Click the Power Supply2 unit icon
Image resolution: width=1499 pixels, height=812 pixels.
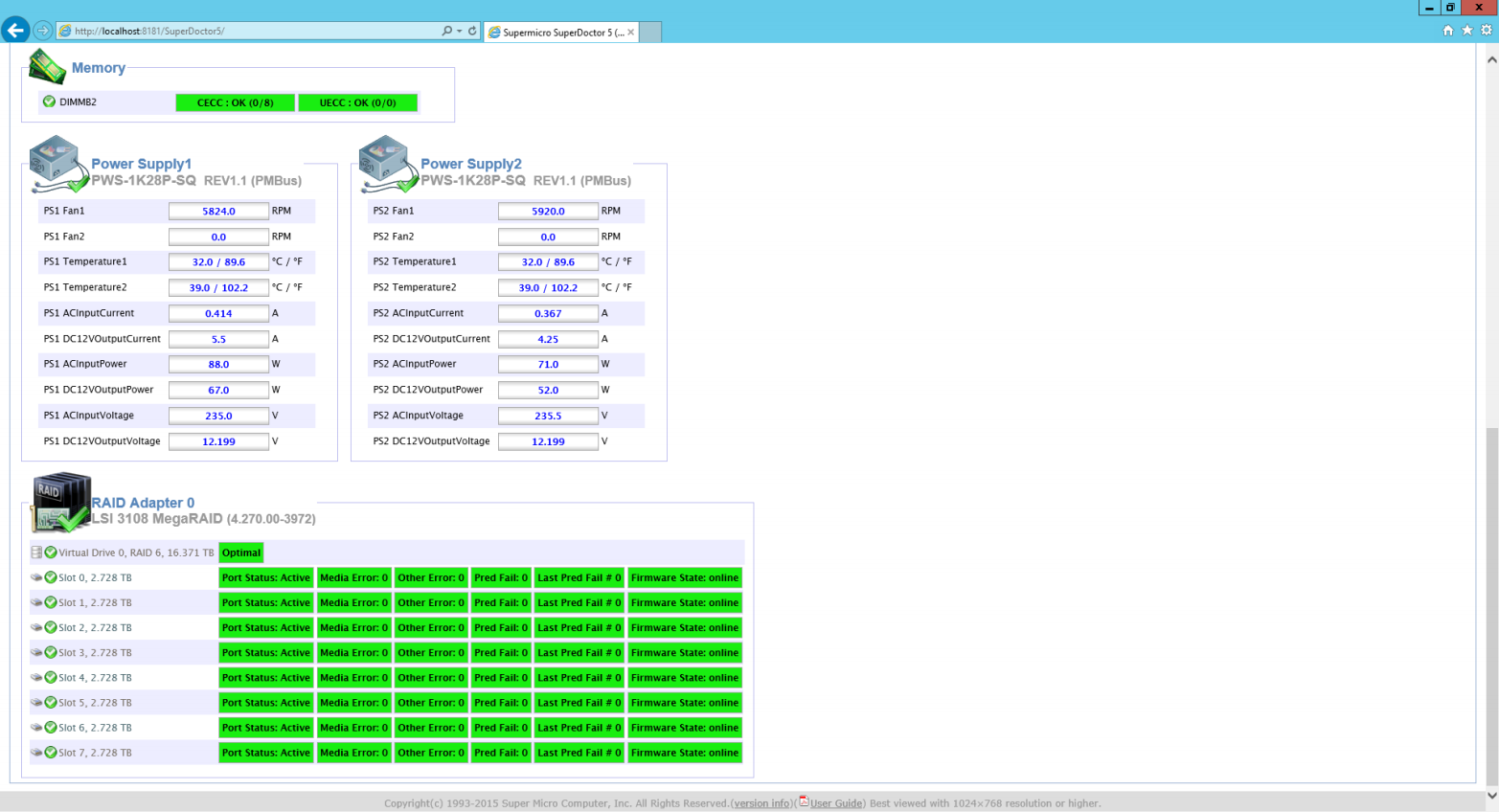[x=387, y=164]
